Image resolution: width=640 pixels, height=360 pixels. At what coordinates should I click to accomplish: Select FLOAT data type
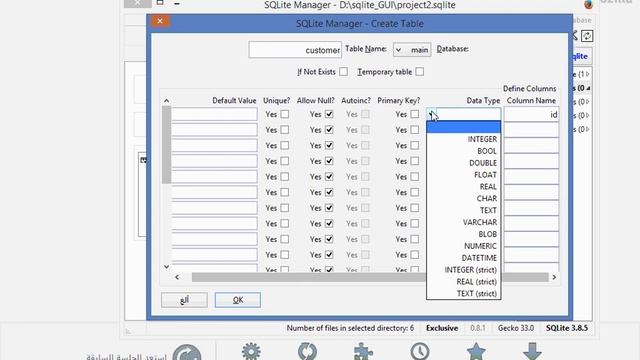464,175
